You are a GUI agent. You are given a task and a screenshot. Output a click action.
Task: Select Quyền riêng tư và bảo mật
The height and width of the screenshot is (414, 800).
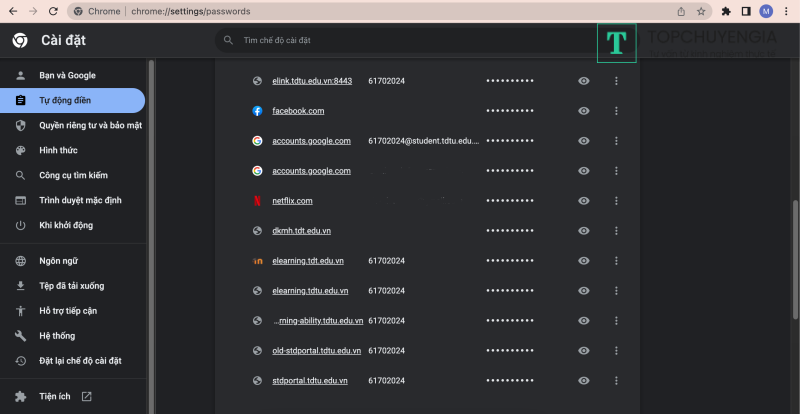click(x=90, y=126)
